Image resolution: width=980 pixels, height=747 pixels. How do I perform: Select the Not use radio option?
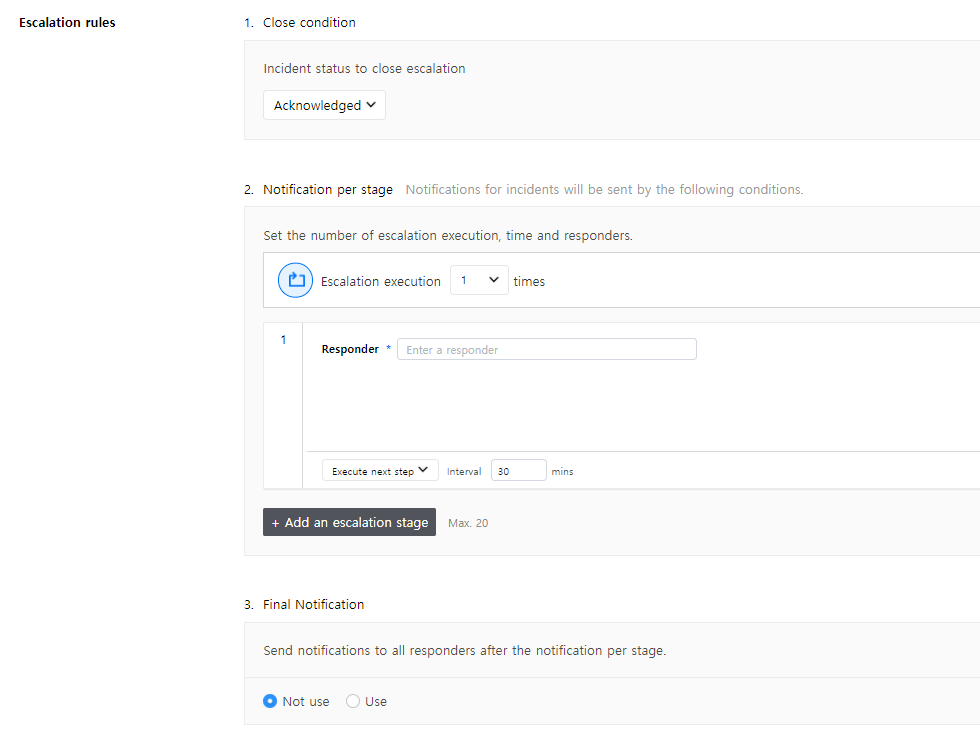coord(270,701)
